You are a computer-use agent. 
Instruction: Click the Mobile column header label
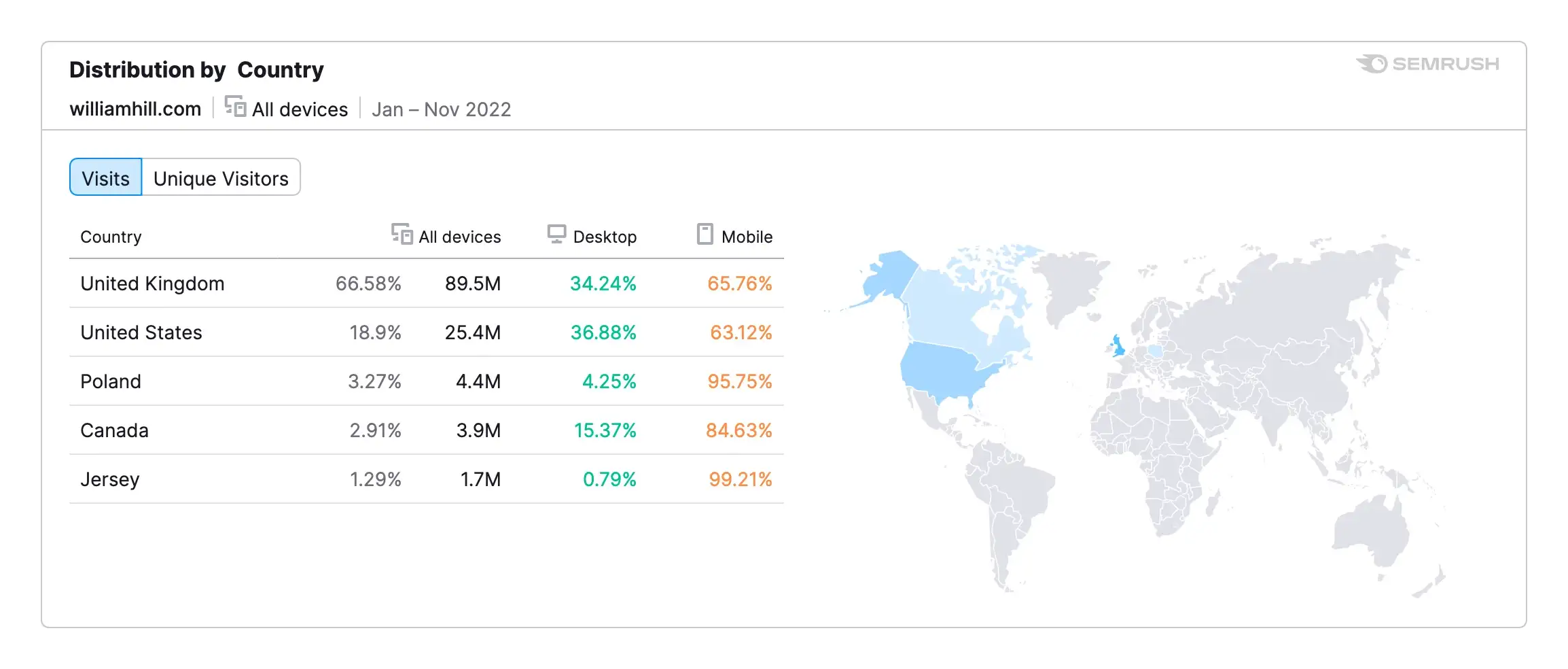click(747, 237)
